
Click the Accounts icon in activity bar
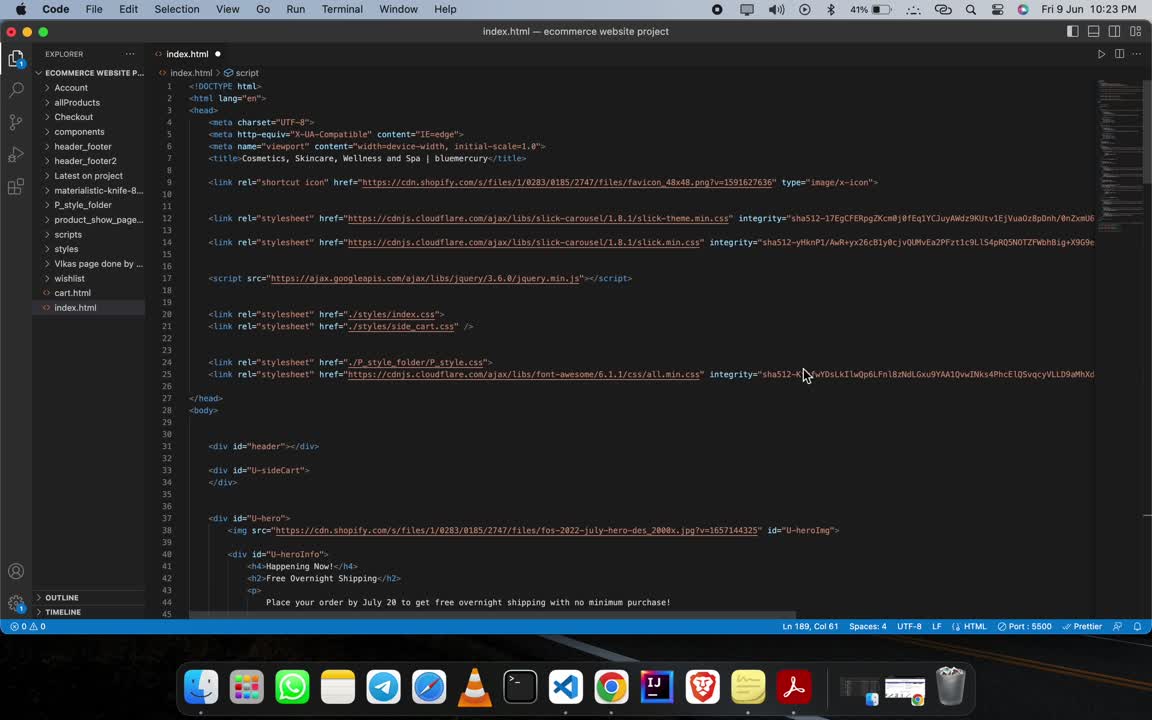[16, 572]
